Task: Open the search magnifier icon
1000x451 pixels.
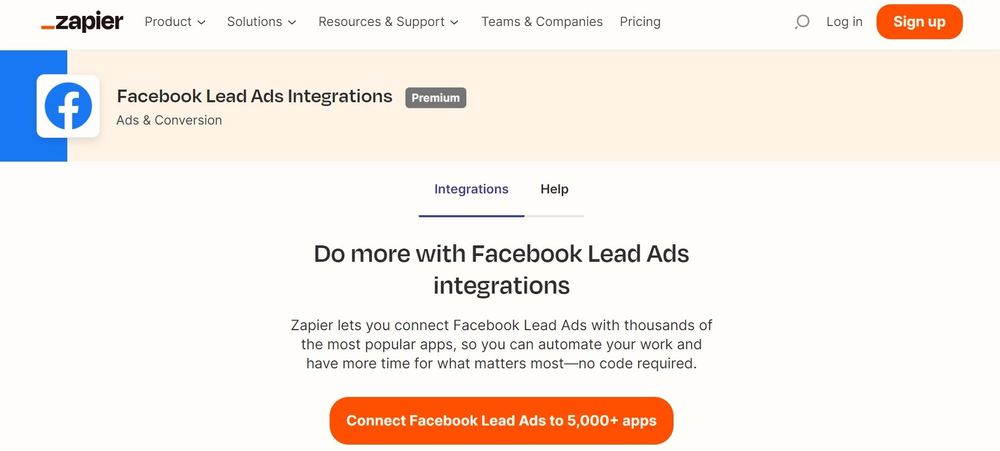Action: [x=802, y=22]
